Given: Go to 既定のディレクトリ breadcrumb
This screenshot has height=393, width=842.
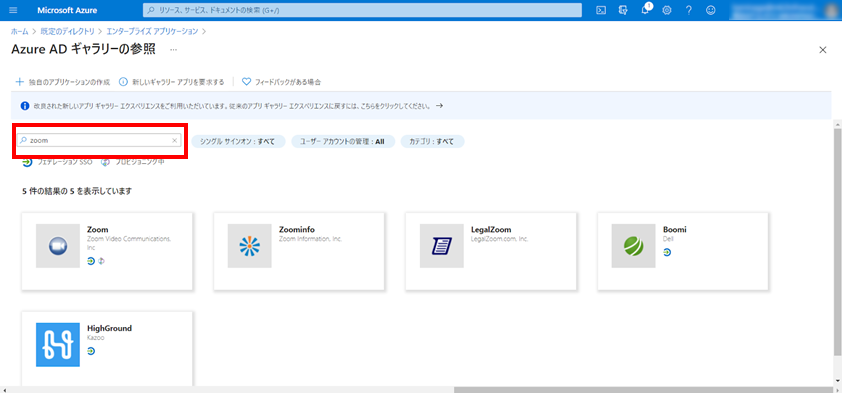Looking at the screenshot, I should (67, 32).
